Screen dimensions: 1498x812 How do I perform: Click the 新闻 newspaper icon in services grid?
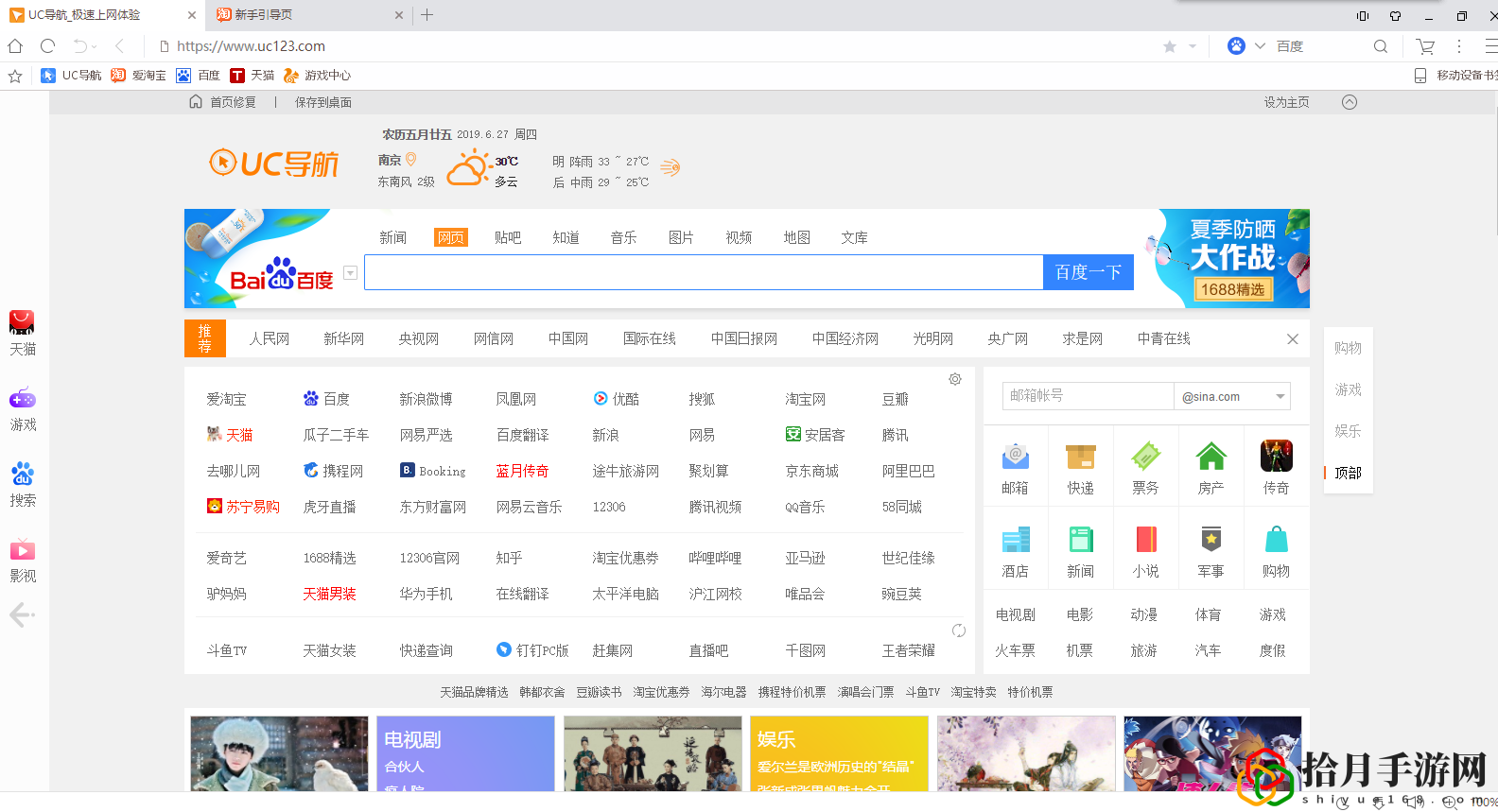point(1080,540)
